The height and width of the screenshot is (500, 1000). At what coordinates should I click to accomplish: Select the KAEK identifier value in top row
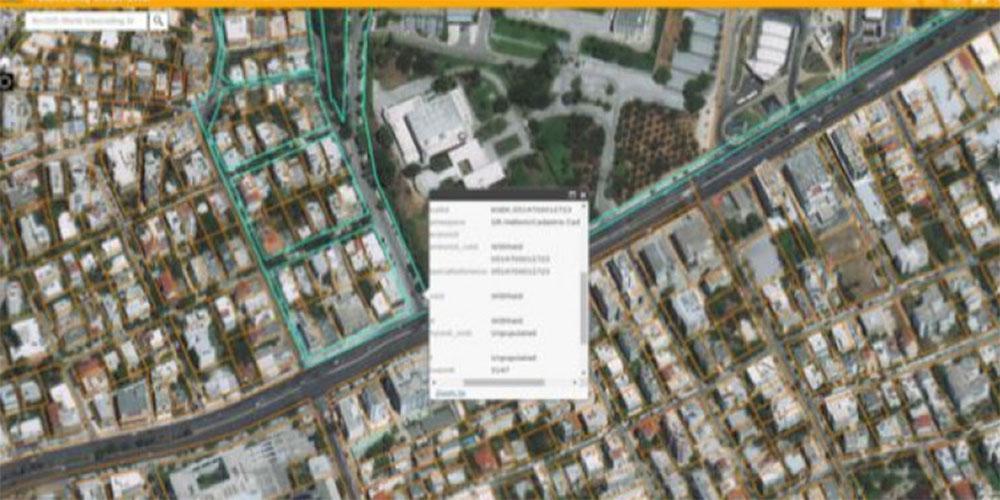(x=534, y=210)
